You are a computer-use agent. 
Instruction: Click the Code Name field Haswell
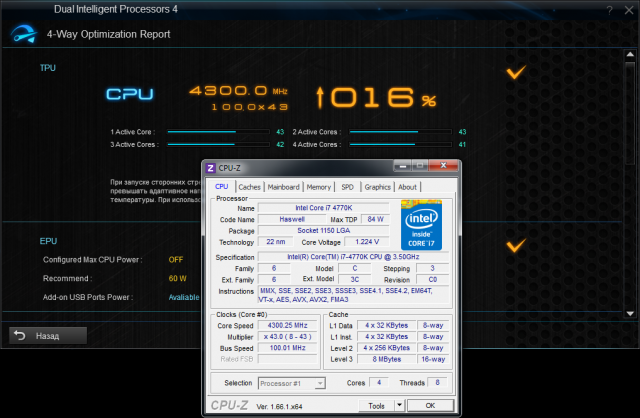pyautogui.click(x=292, y=219)
